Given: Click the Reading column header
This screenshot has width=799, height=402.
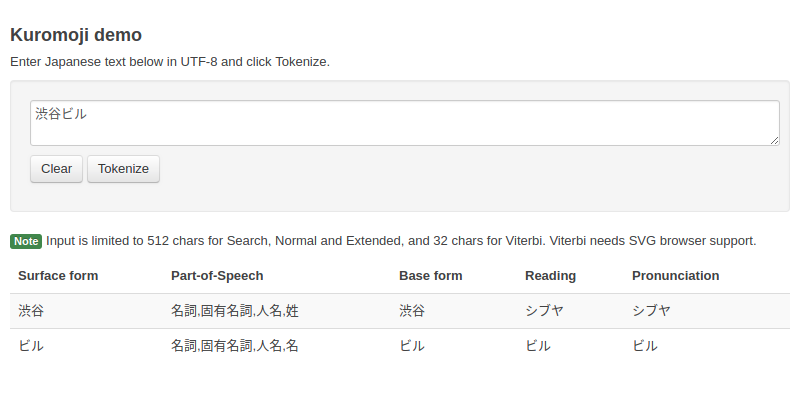Looking at the screenshot, I should [550, 276].
